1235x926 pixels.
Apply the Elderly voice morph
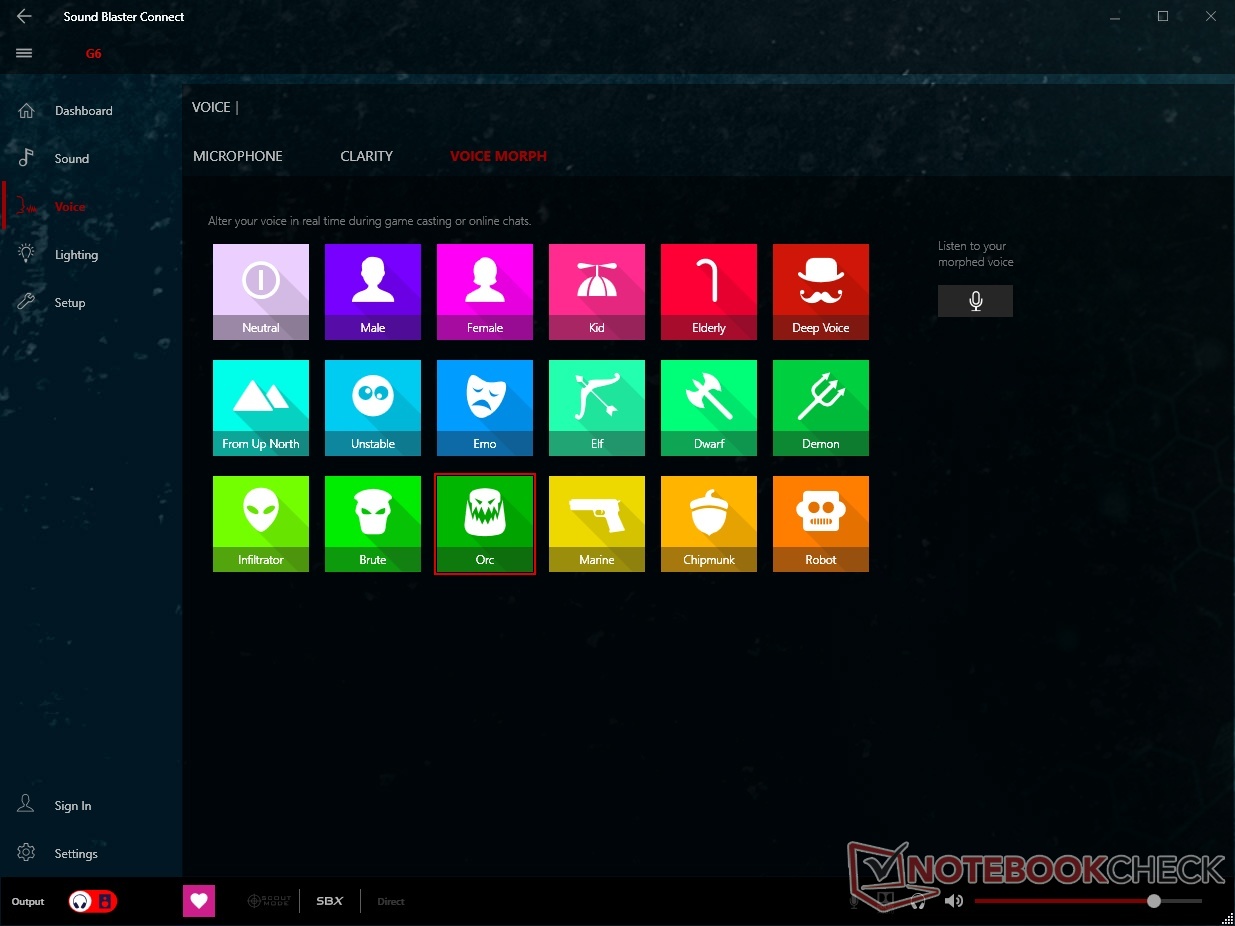(x=709, y=292)
